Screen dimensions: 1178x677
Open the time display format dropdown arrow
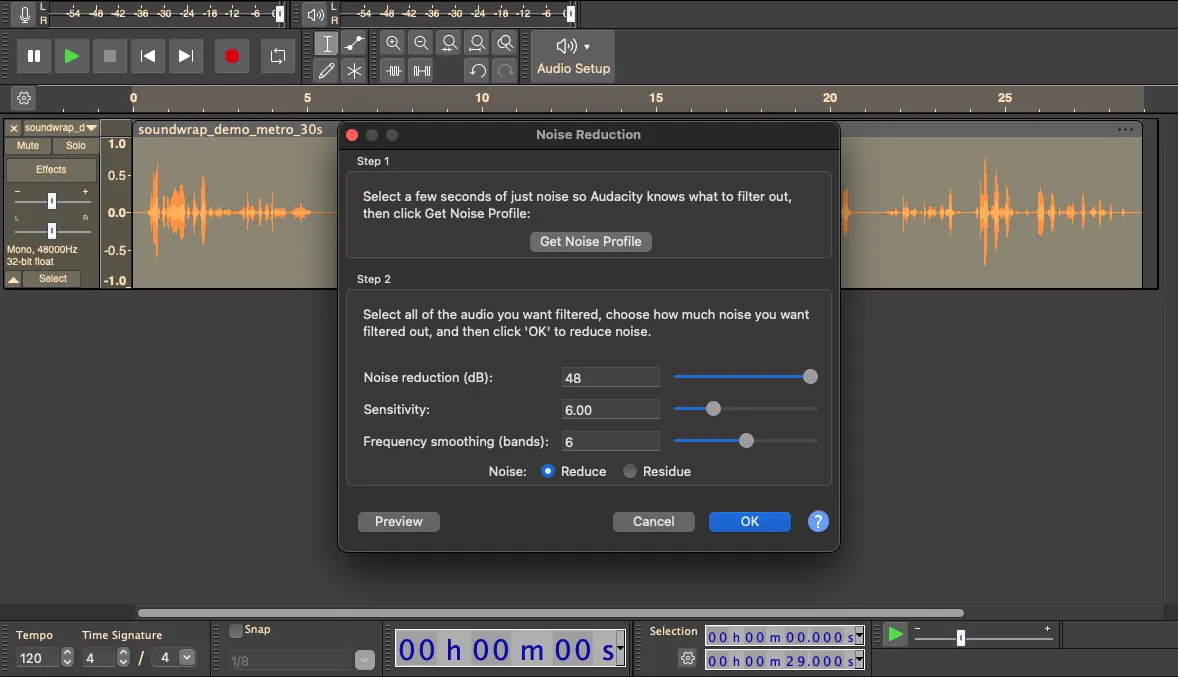621,648
